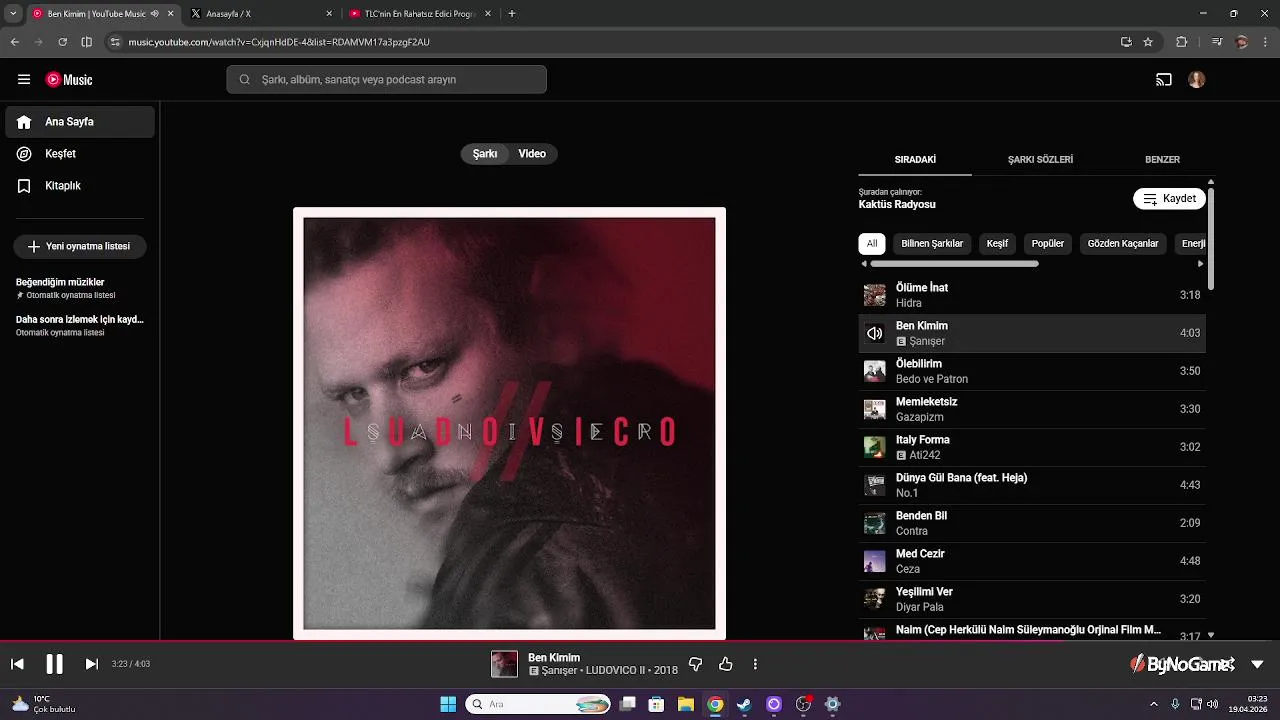
Task: Bookmark this page with star
Action: pos(1148,42)
